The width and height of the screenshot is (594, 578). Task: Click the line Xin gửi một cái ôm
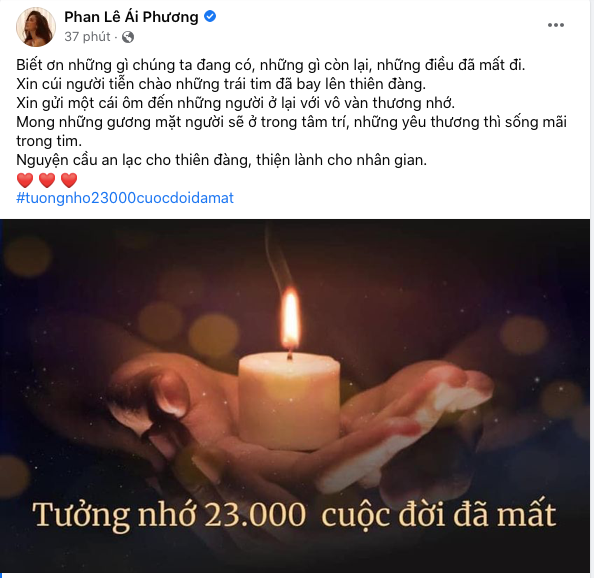[x=235, y=103]
